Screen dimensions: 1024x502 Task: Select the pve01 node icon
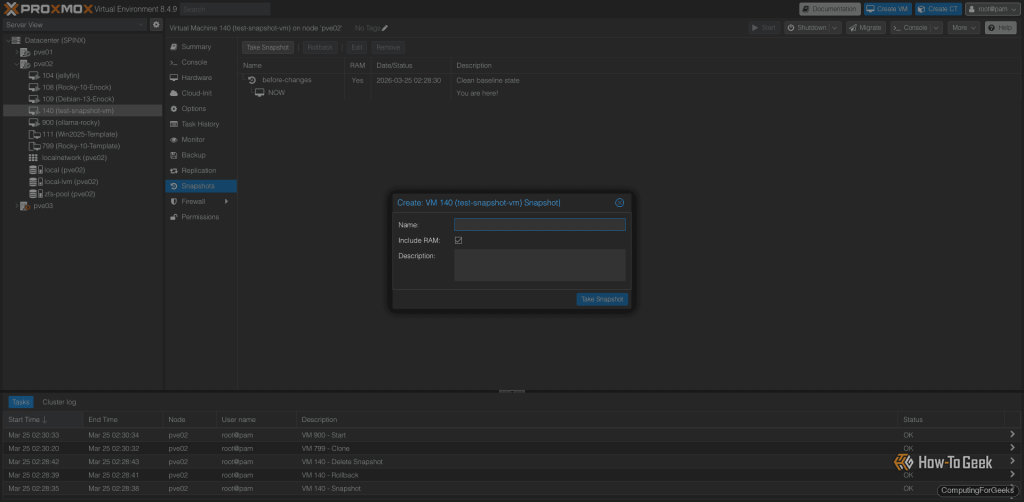25,52
